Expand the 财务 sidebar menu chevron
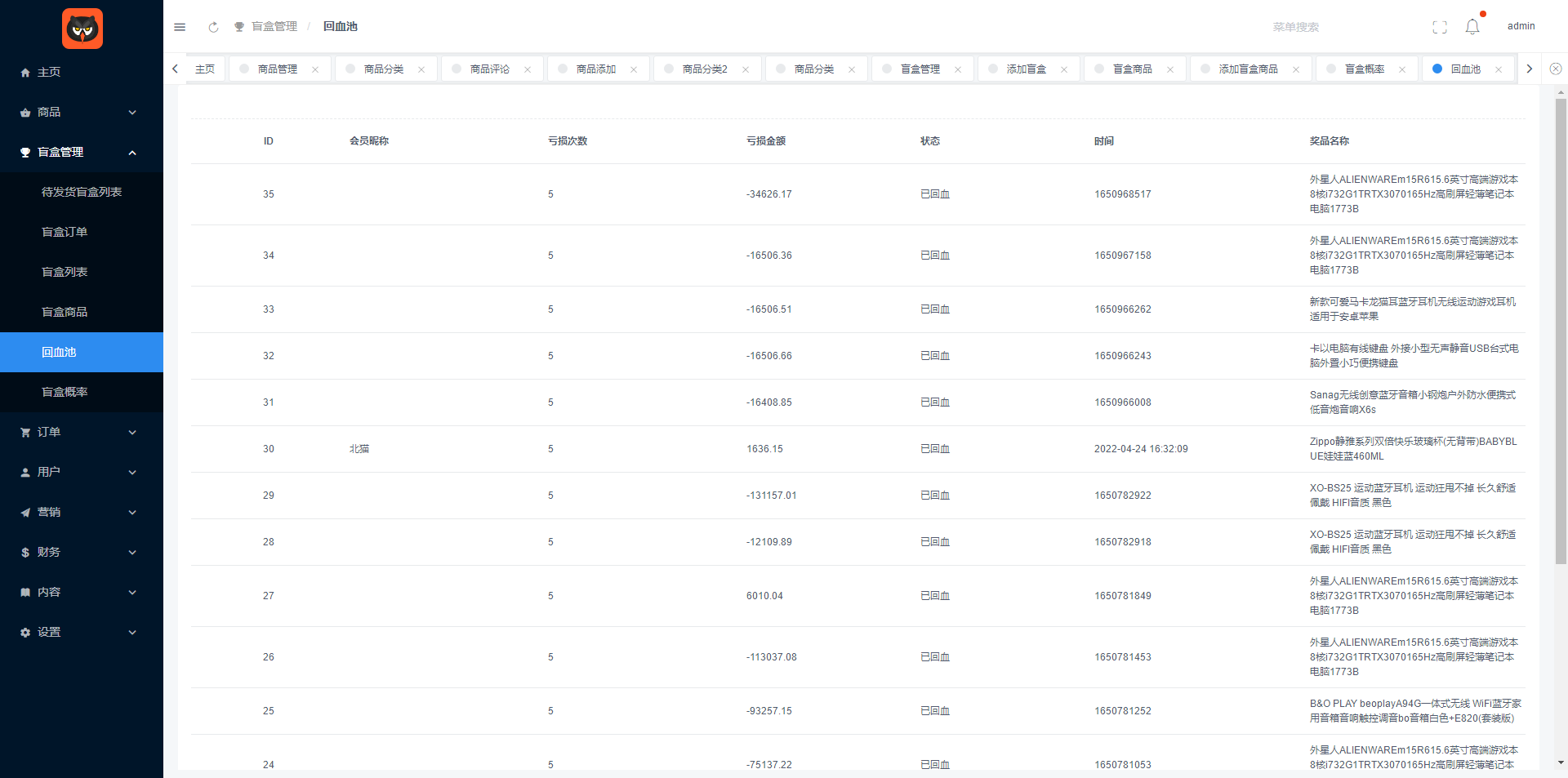This screenshot has width=1568, height=778. (x=132, y=553)
